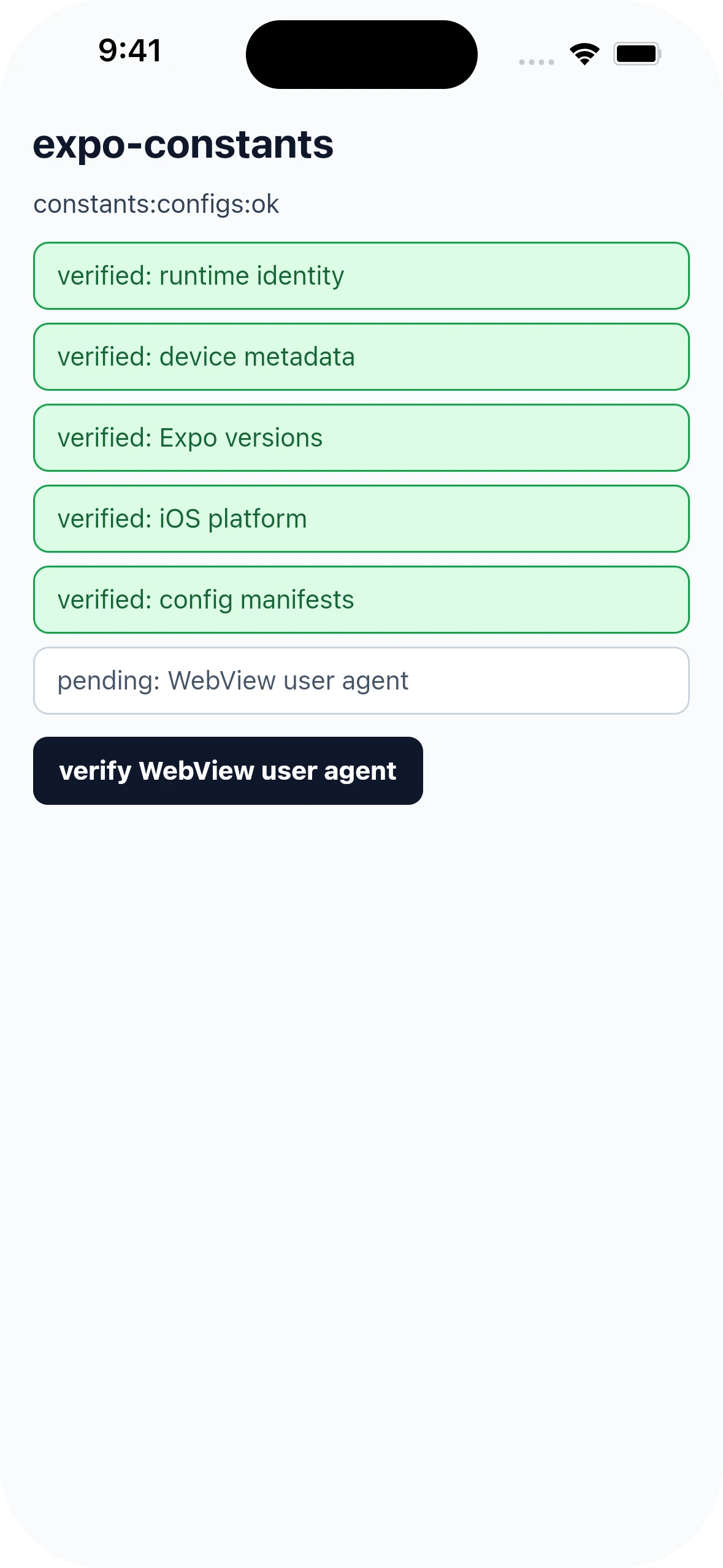Tap the word 'manifests' in the config row
The image size is (723, 1568).
pyautogui.click(x=297, y=600)
